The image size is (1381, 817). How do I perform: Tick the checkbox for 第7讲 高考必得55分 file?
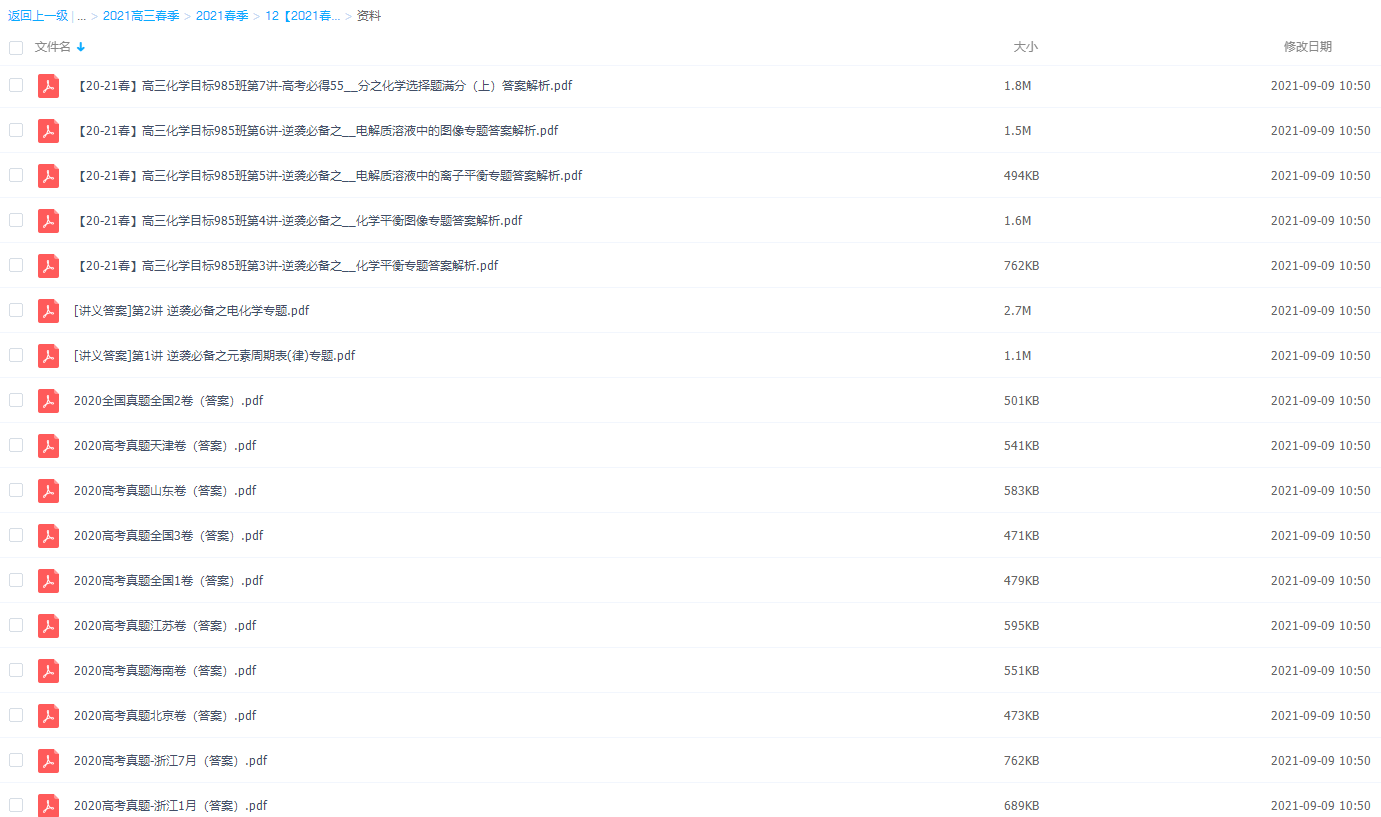[x=16, y=85]
